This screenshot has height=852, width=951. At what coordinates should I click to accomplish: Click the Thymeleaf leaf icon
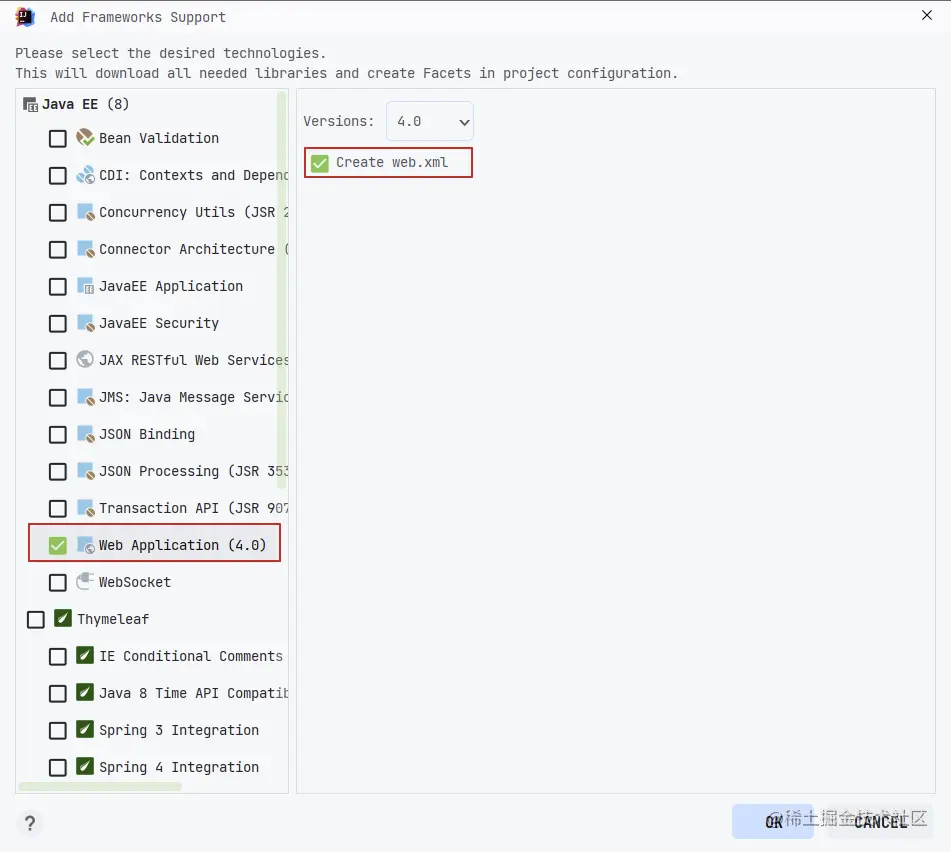pyautogui.click(x=63, y=619)
